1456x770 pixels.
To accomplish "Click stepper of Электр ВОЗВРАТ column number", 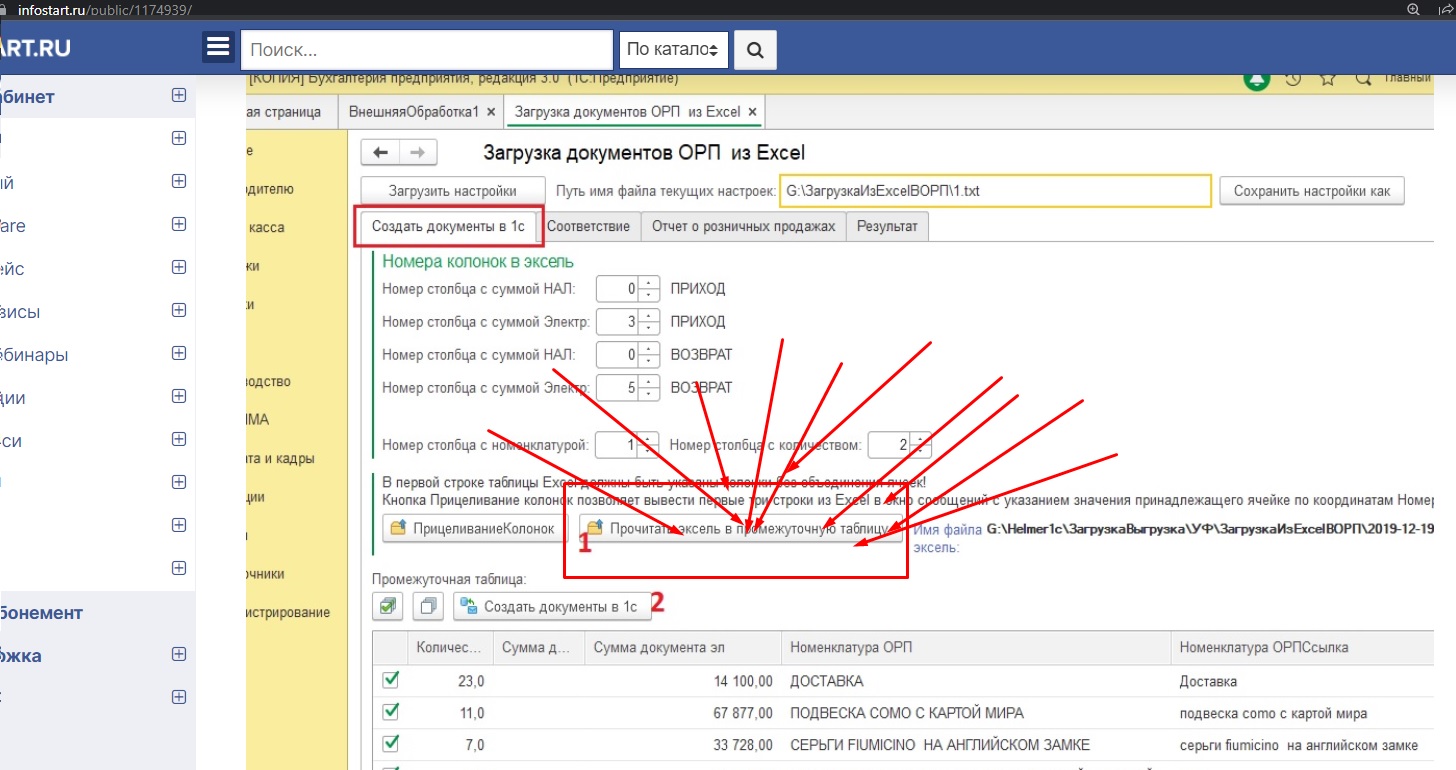I will click(650, 387).
